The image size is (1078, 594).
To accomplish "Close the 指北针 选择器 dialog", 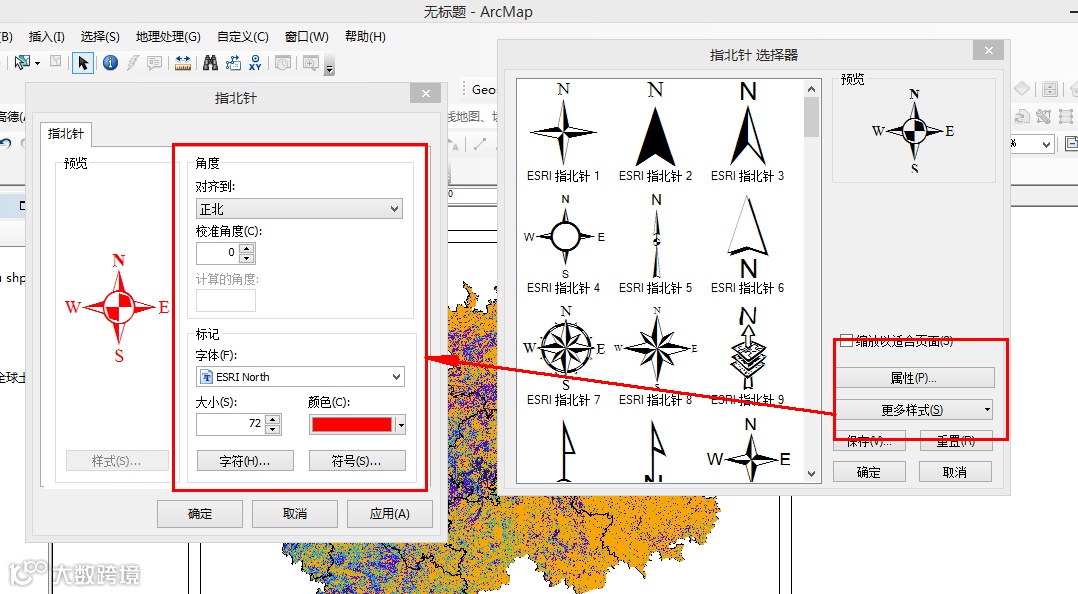I will [989, 50].
